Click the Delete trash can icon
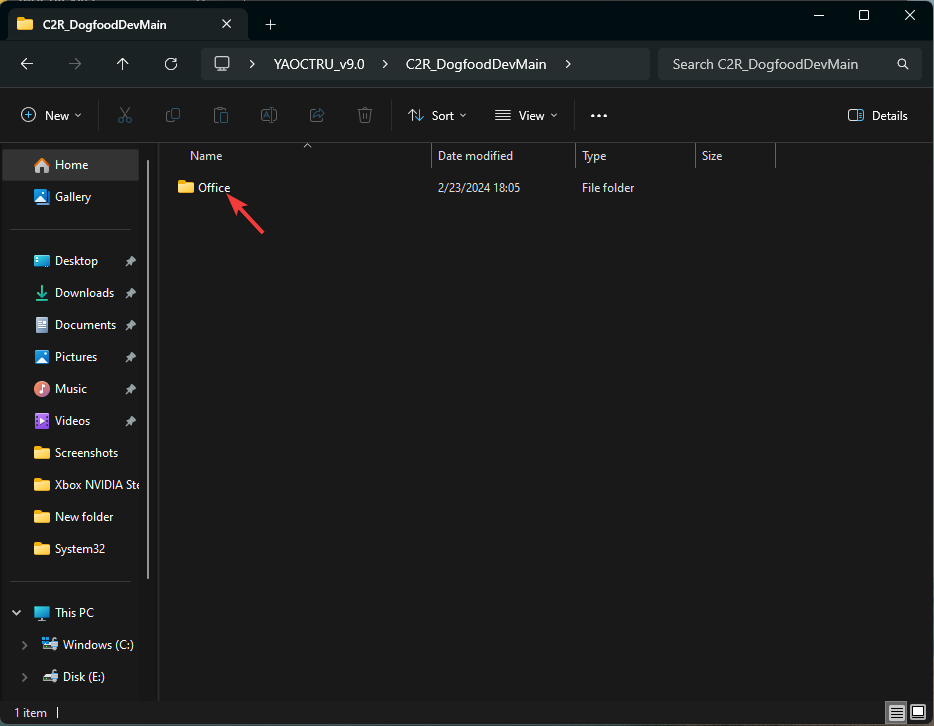 pyautogui.click(x=365, y=116)
